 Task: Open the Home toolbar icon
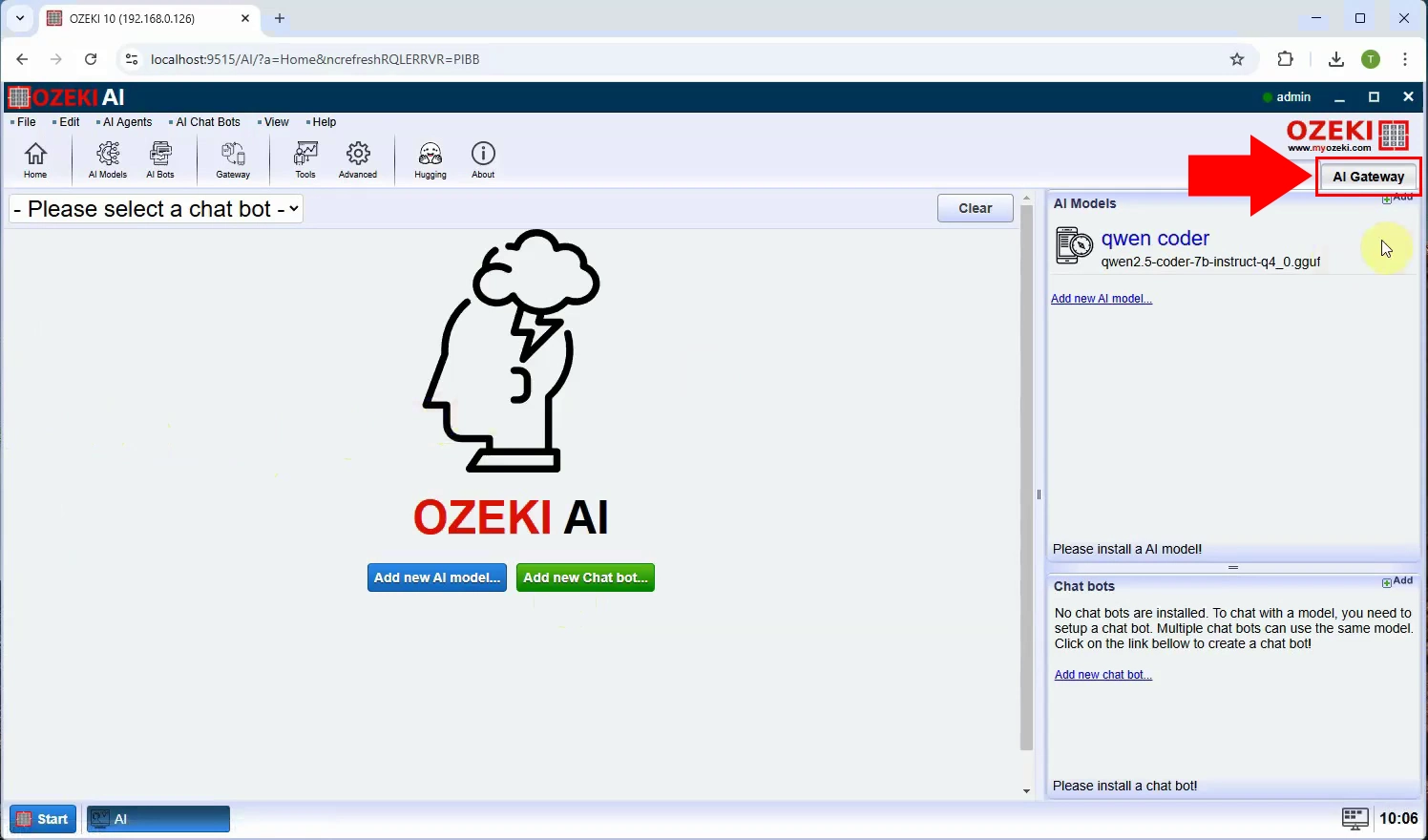point(35,159)
